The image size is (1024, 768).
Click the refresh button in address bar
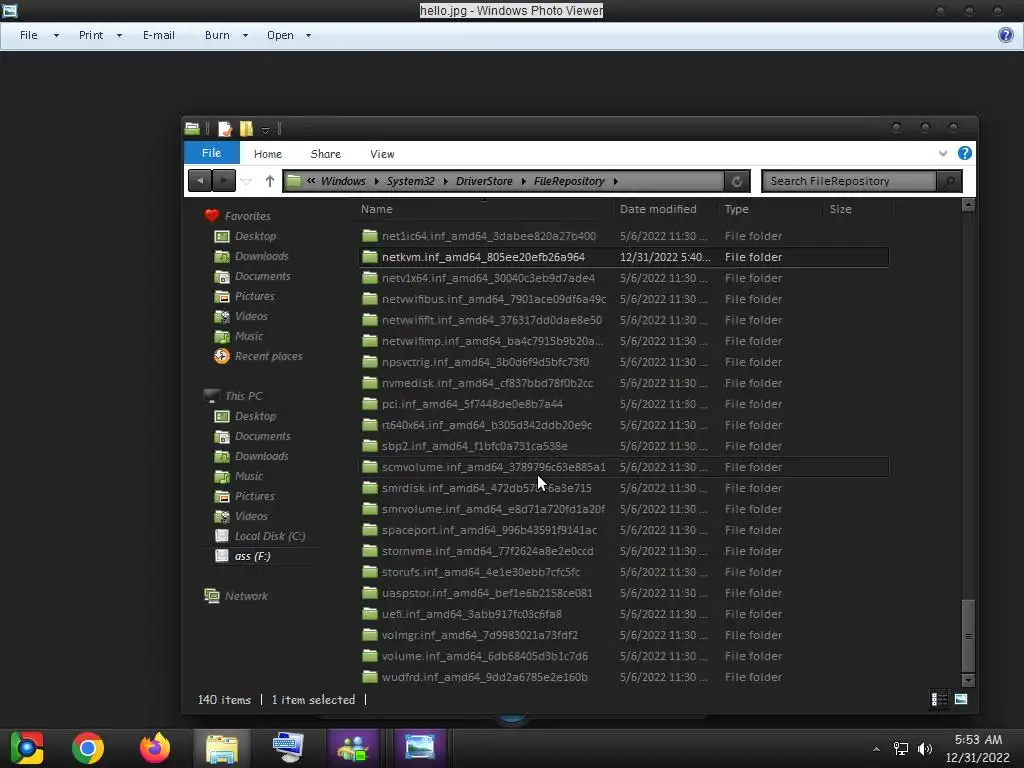tap(737, 182)
